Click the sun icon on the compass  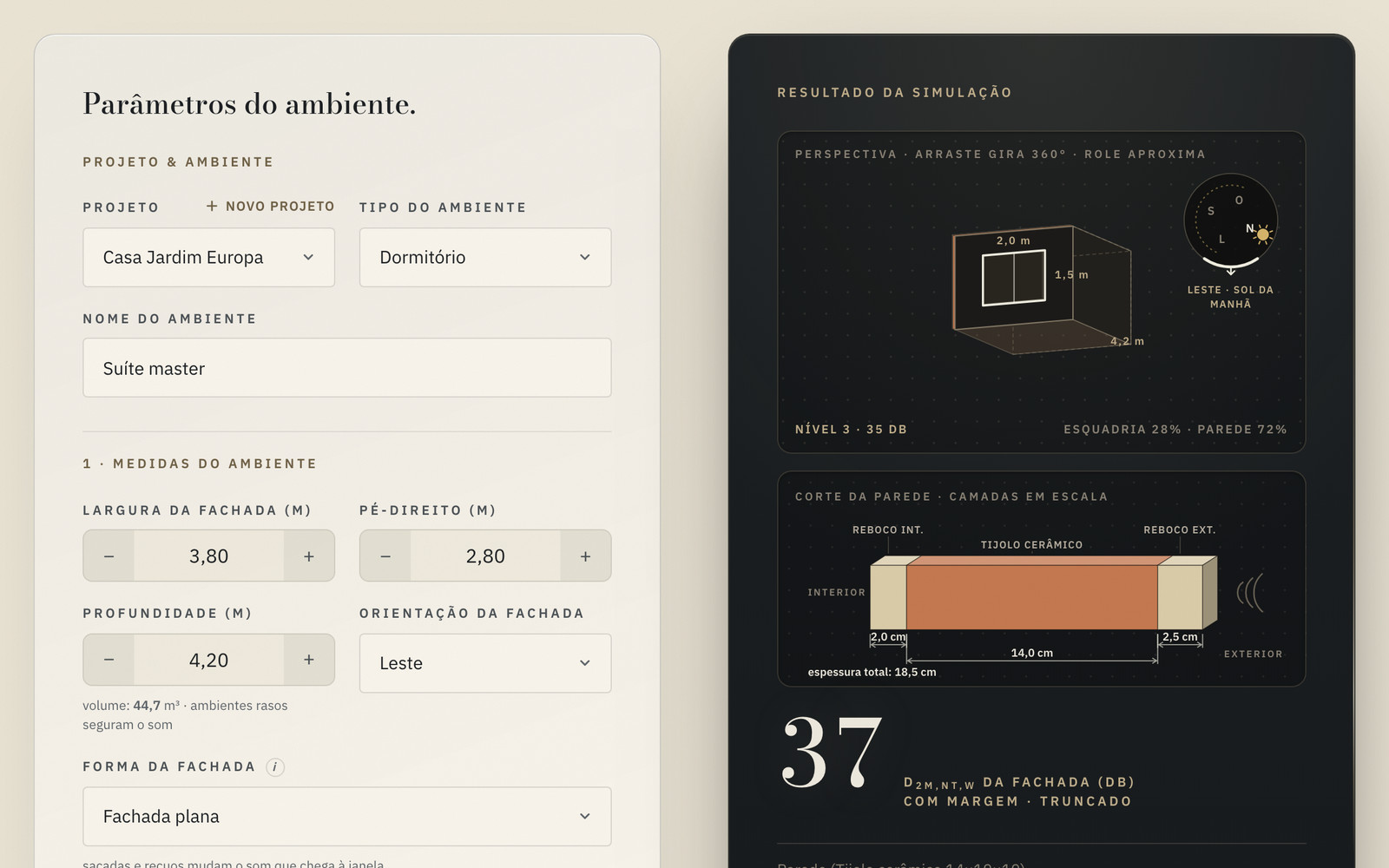point(1263,234)
